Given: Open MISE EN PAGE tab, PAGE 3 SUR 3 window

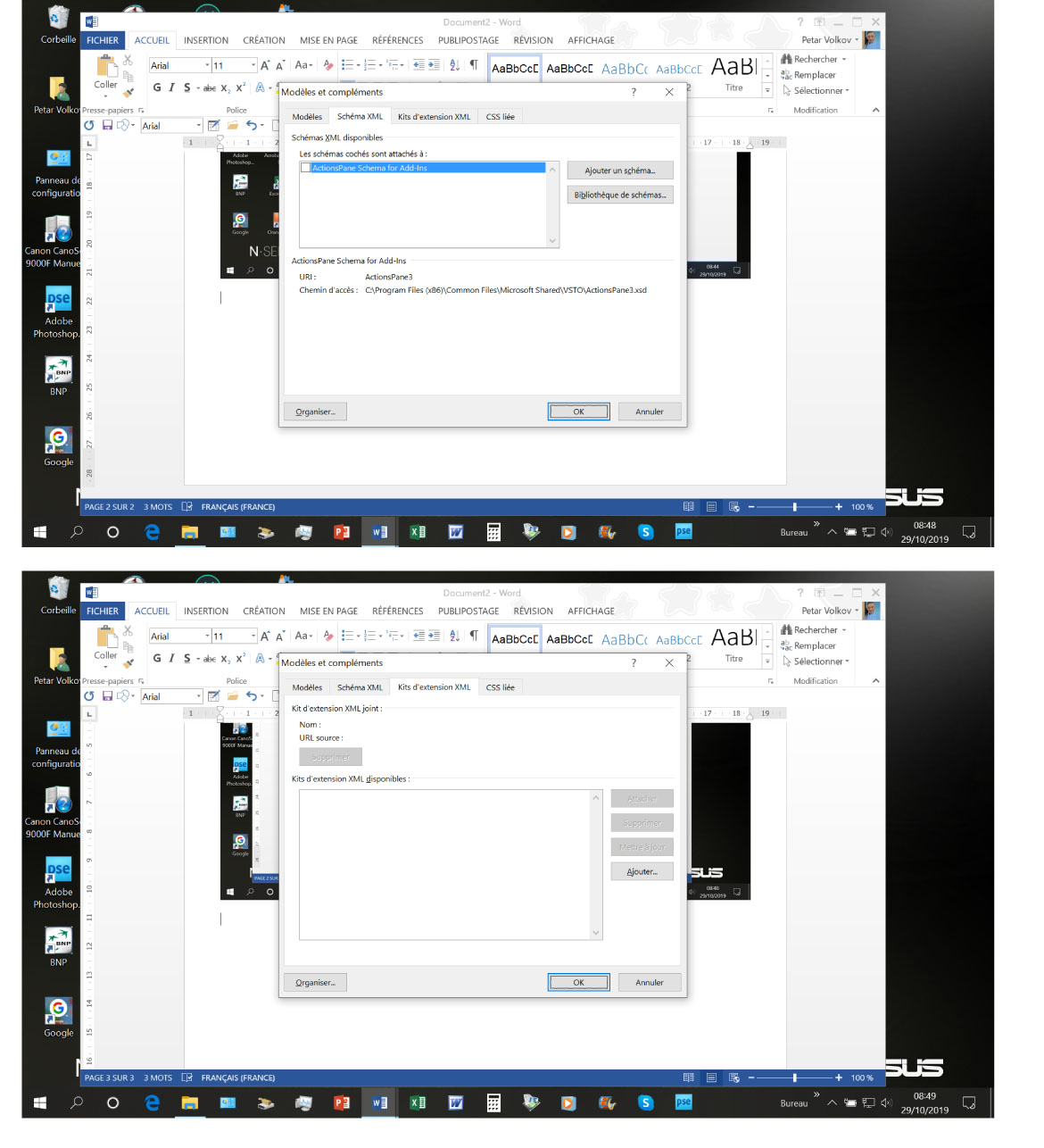Looking at the screenshot, I should (x=328, y=611).
